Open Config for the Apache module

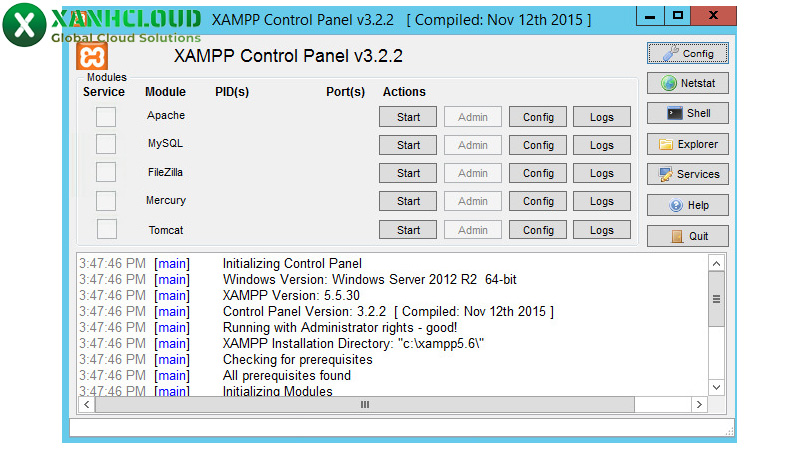point(538,117)
